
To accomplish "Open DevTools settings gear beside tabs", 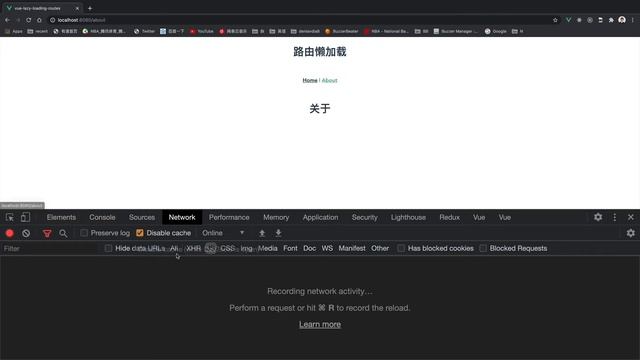I will click(x=598, y=217).
